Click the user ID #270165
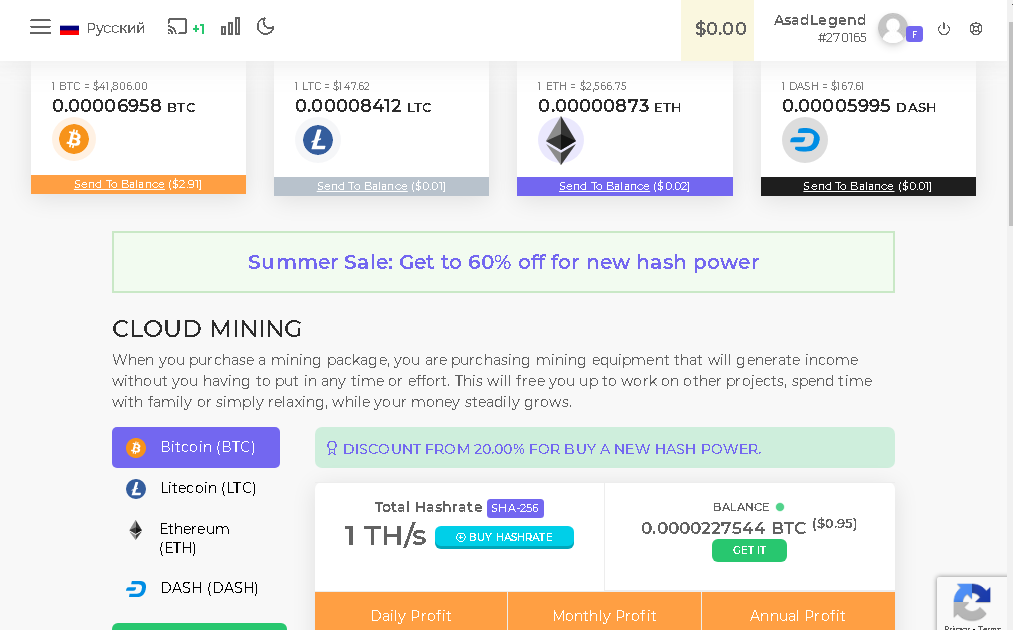This screenshot has height=630, width=1013. (x=842, y=37)
